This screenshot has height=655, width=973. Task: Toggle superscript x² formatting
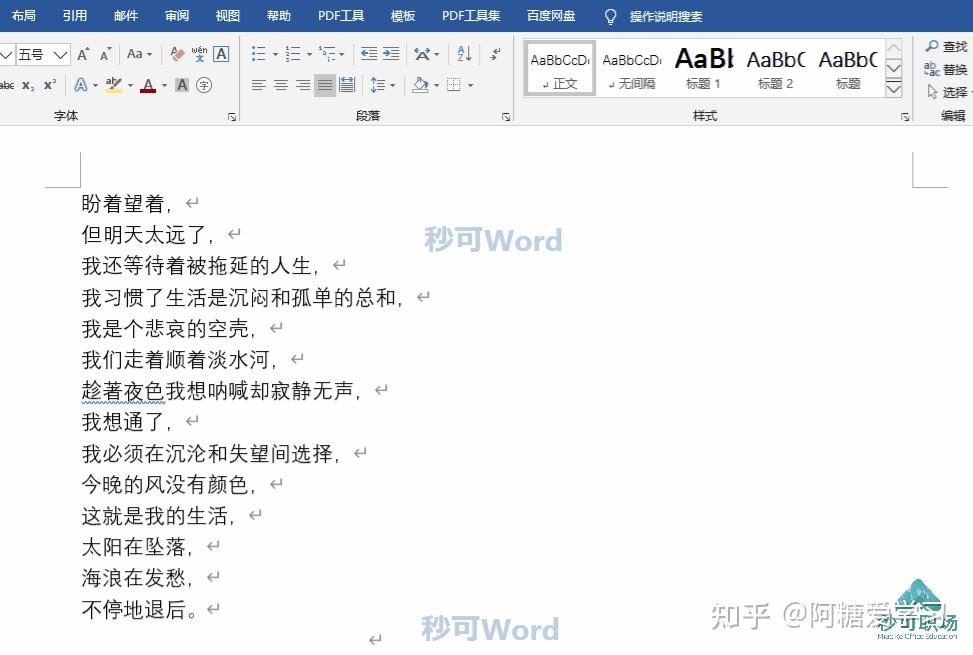(50, 85)
